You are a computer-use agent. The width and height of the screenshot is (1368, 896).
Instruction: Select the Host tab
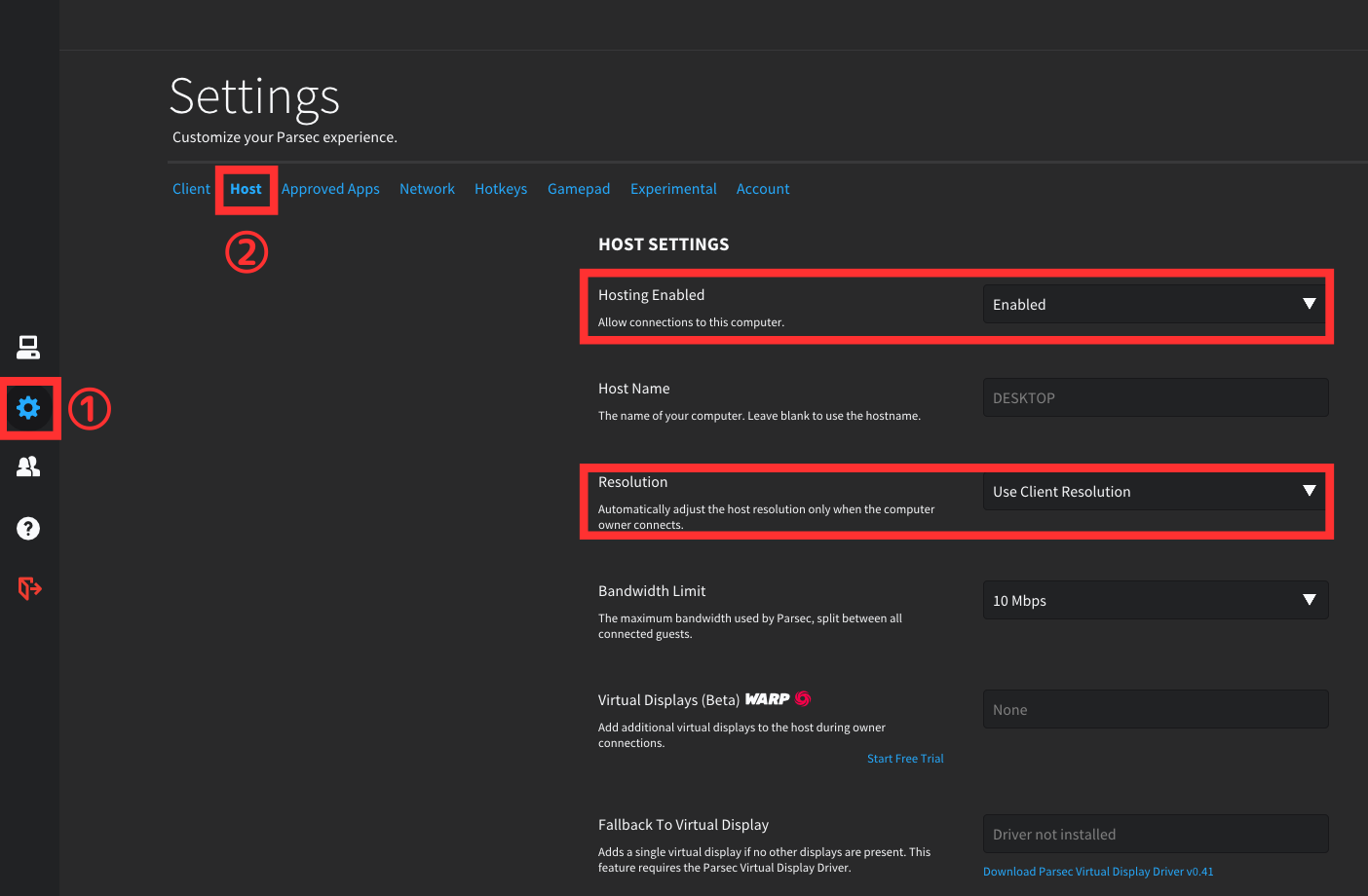246,189
